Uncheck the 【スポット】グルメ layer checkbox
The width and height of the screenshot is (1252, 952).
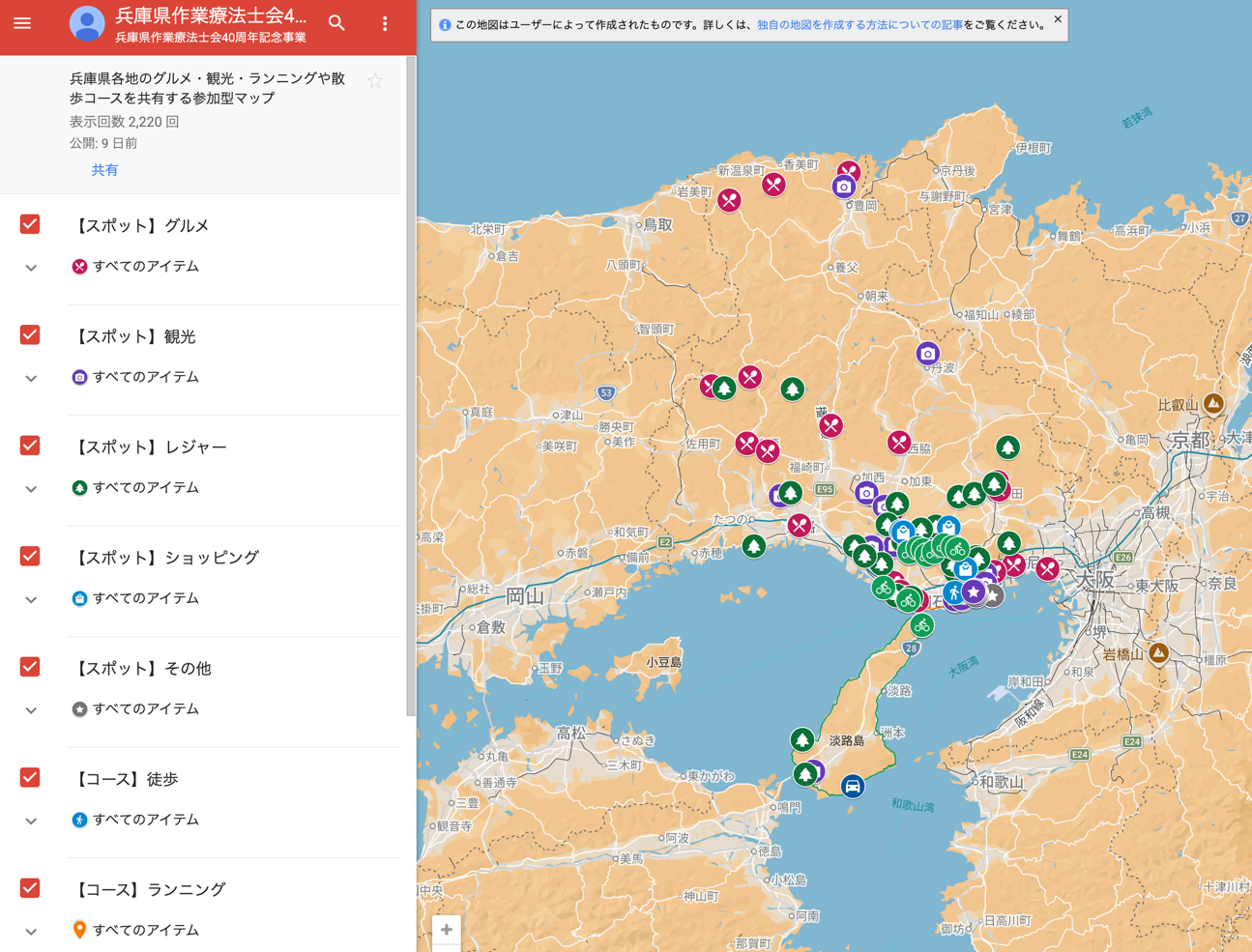(30, 224)
